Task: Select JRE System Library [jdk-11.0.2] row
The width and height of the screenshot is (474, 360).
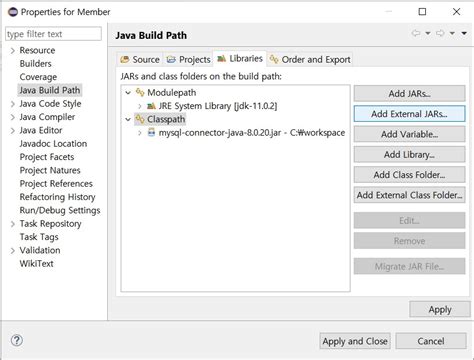Action: [218, 106]
